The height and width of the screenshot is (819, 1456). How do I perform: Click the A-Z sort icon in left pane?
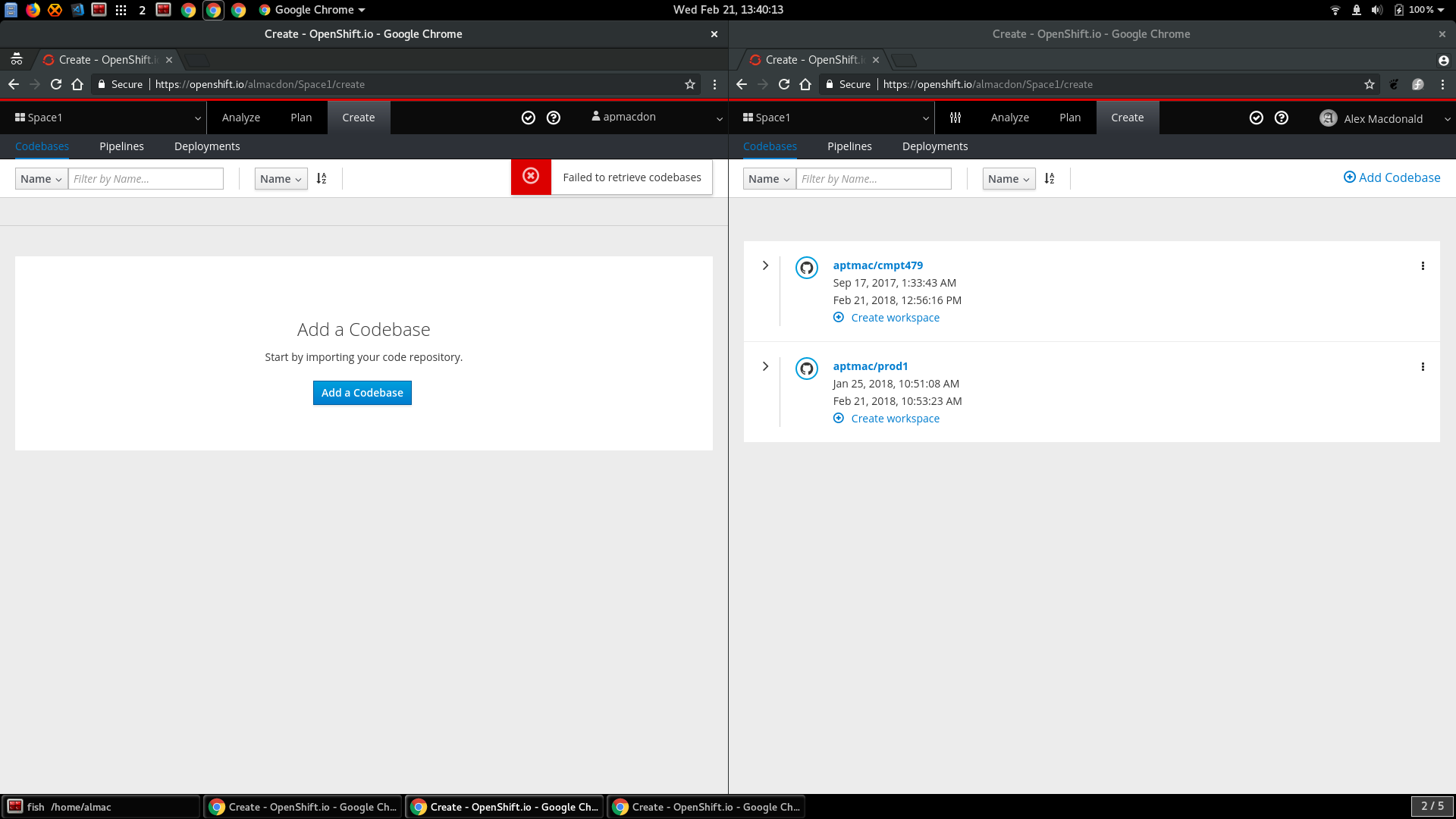[x=322, y=178]
